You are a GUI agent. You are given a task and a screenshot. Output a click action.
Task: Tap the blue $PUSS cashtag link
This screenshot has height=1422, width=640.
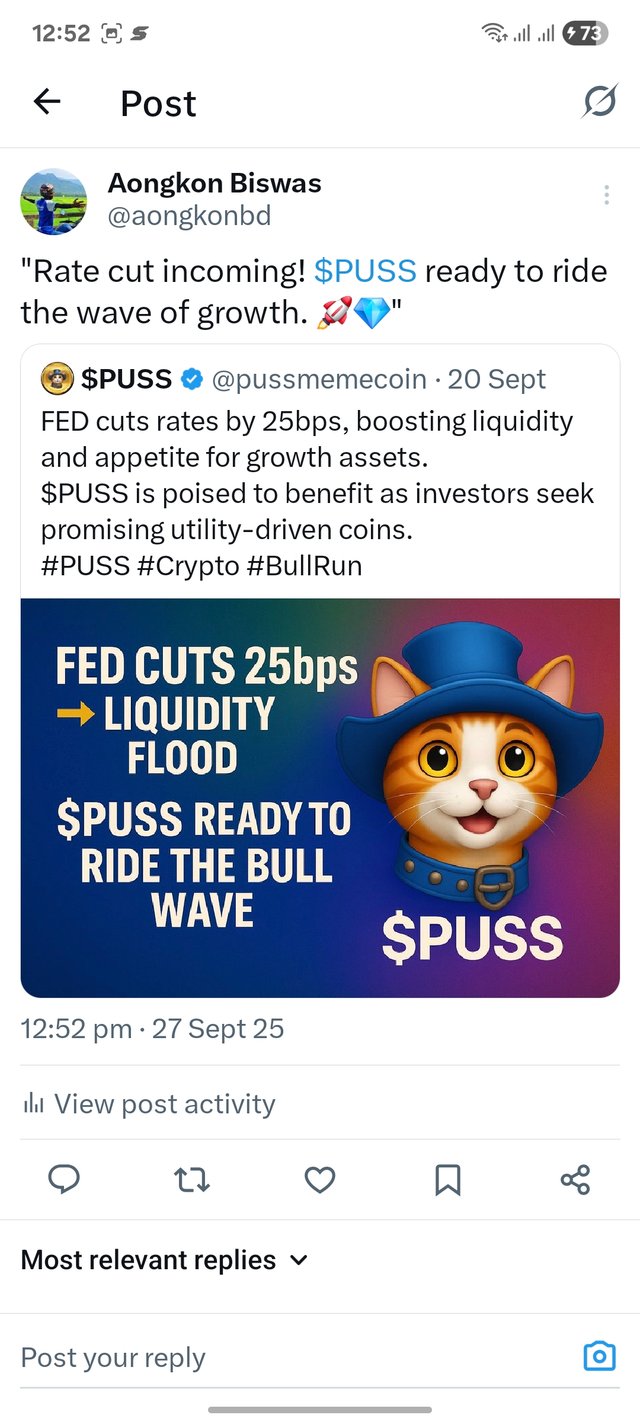365,271
